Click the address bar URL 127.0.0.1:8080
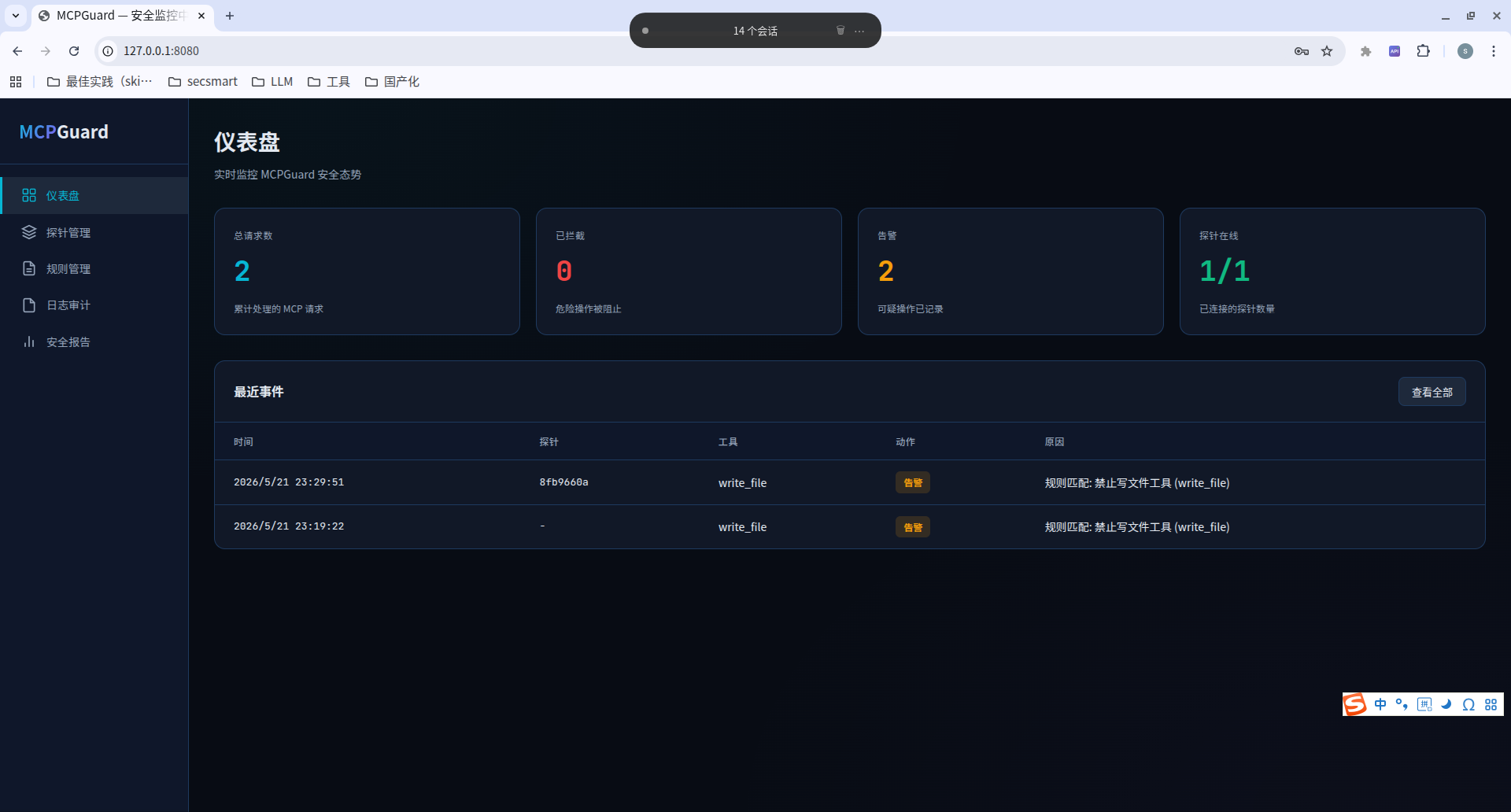Viewport: 1511px width, 812px height. pos(161,51)
